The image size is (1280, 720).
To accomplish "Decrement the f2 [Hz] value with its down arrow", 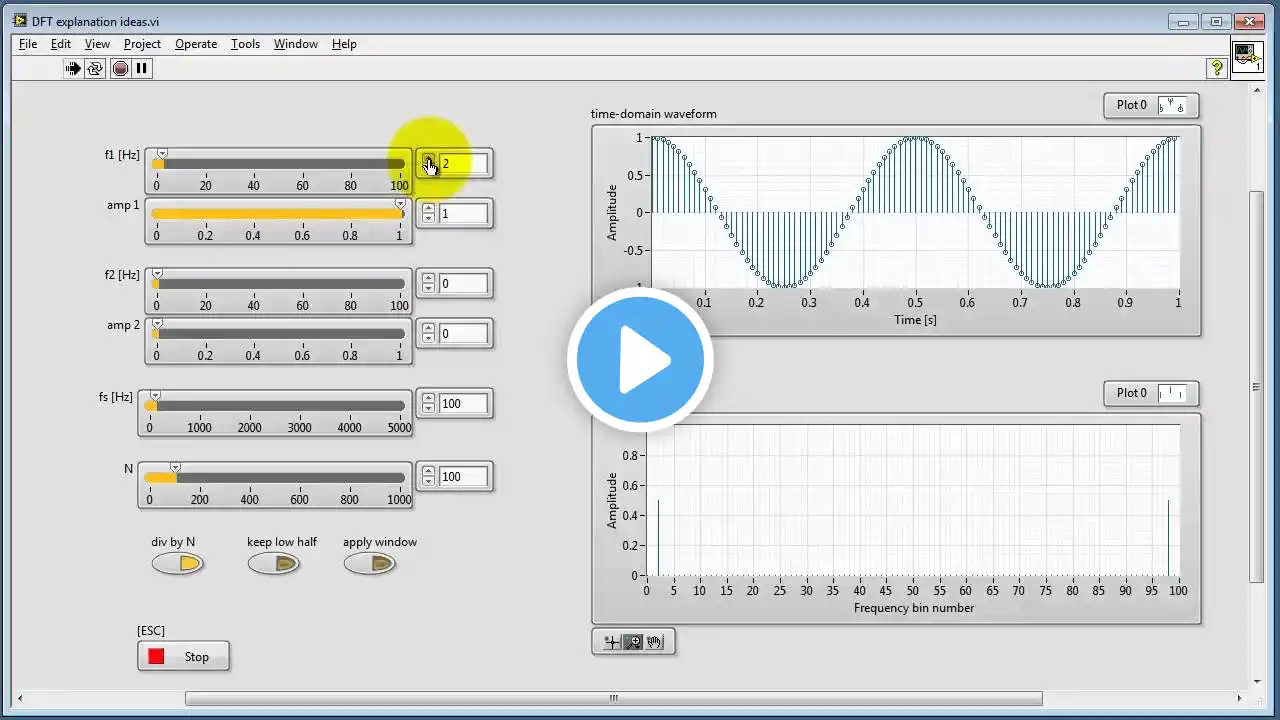I will [428, 288].
